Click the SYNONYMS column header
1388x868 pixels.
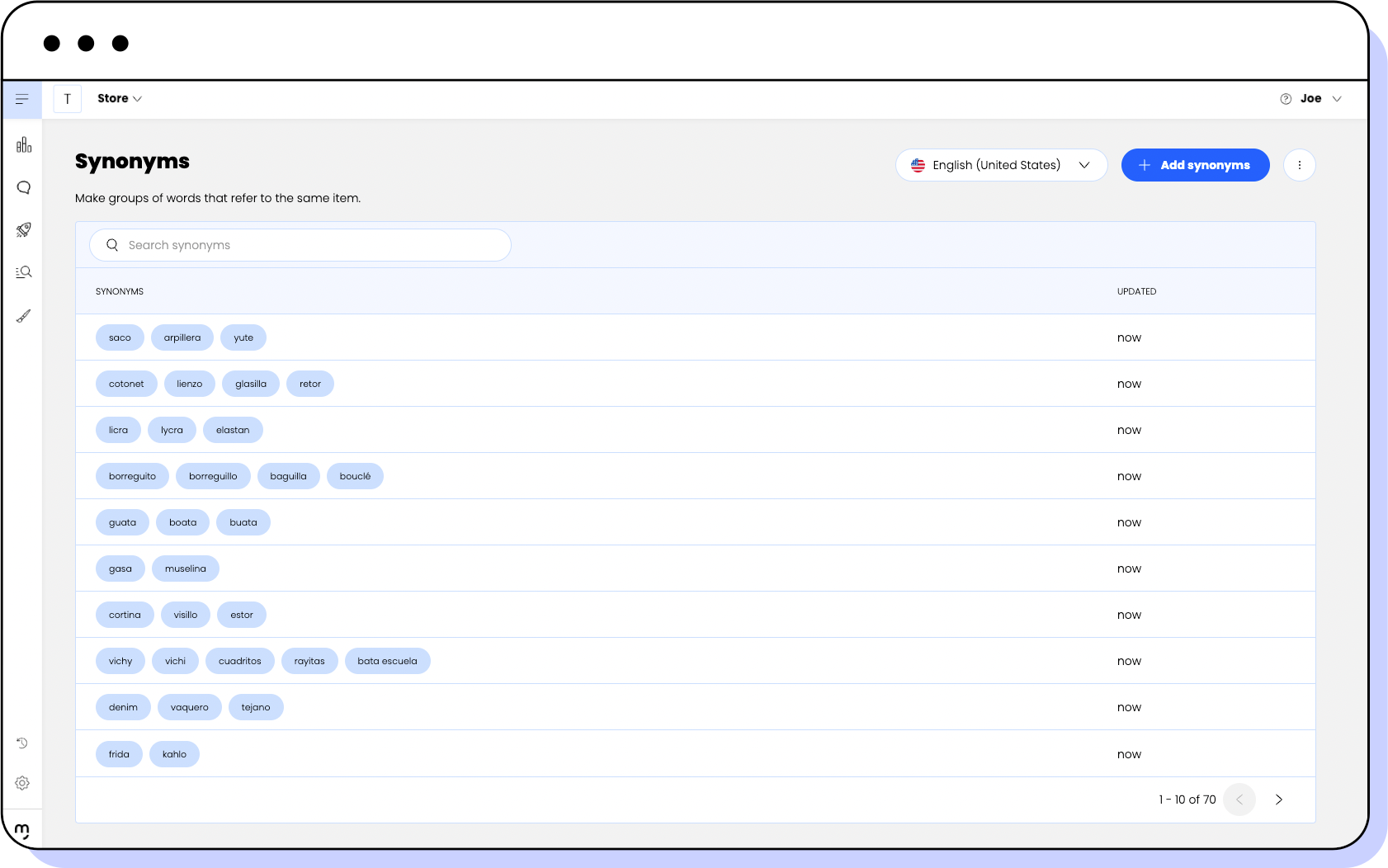(x=120, y=291)
